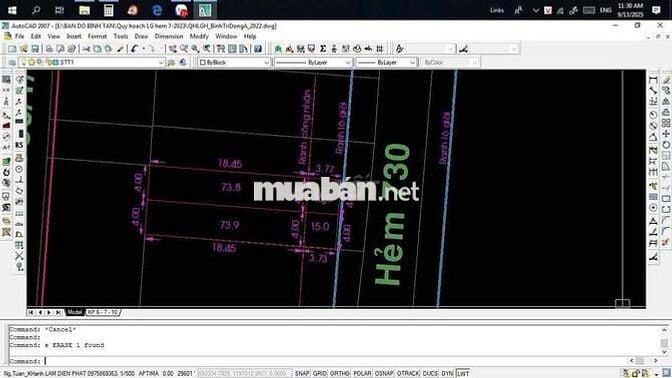Click the New drawing toolbar icon
Image resolution: width=672 pixels, height=378 pixels.
pos(12,49)
